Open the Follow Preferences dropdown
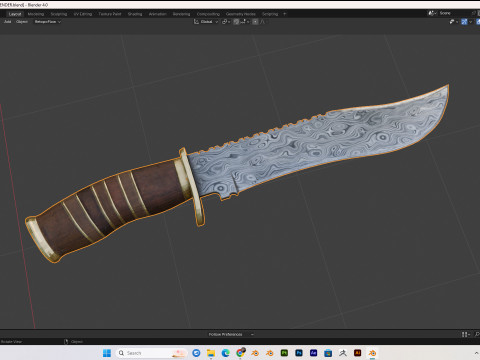The height and width of the screenshot is (360, 480). pyautogui.click(x=230, y=334)
